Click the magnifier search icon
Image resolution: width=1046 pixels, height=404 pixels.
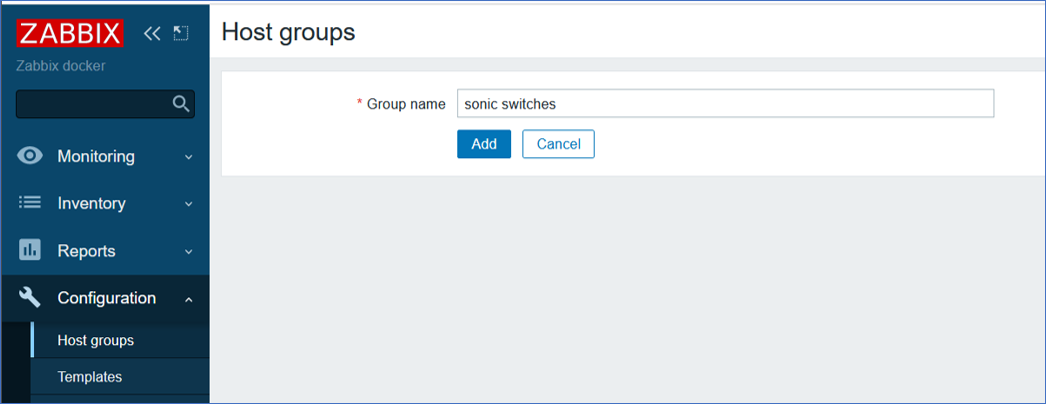[x=181, y=103]
